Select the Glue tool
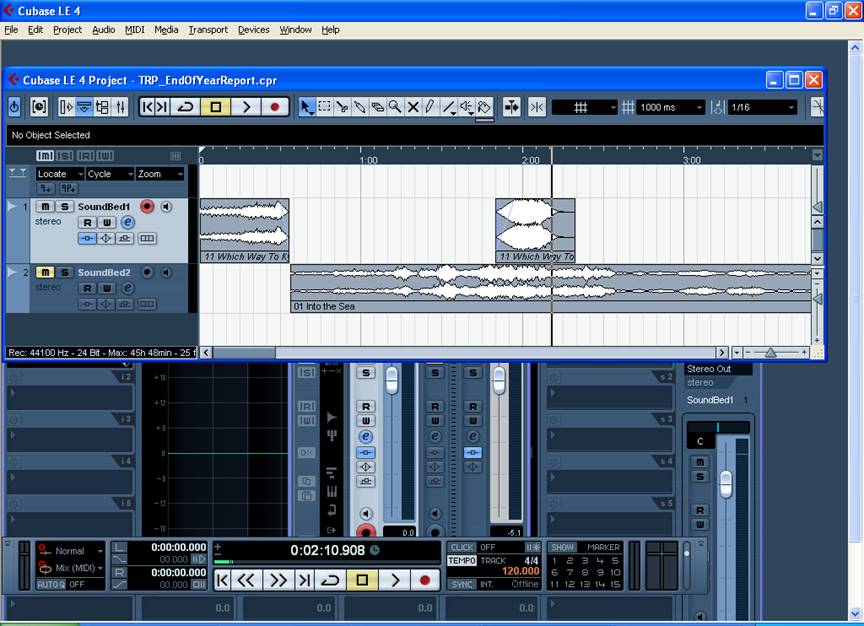 pyautogui.click(x=360, y=107)
